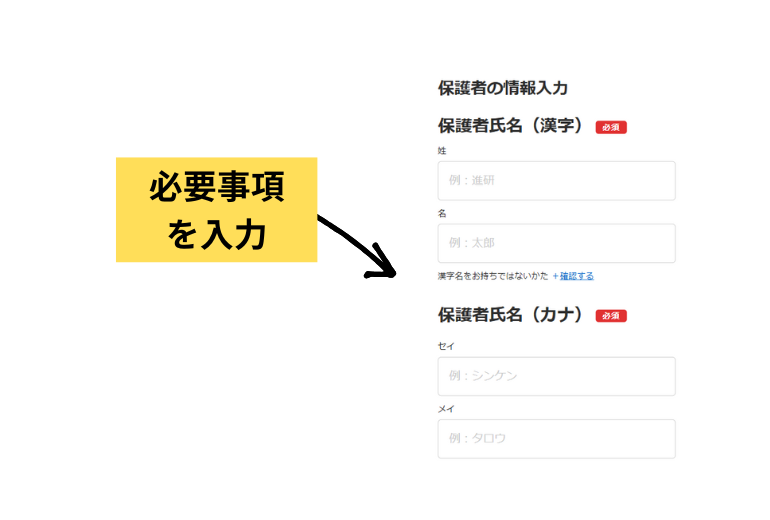770x520 pixels.
Task: Open the 確認する link
Action: pos(577,276)
